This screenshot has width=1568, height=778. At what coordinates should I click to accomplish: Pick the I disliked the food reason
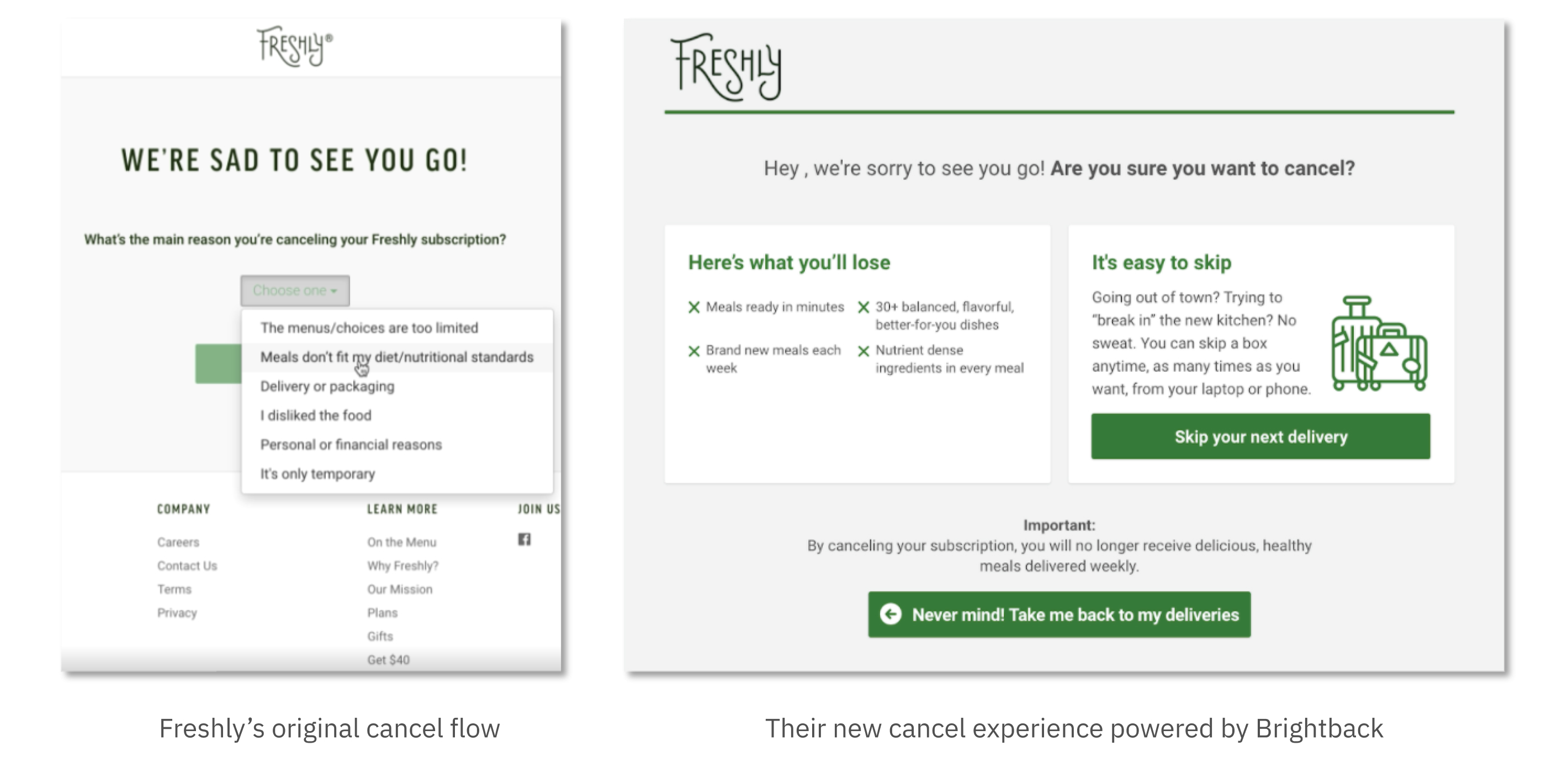click(397, 415)
